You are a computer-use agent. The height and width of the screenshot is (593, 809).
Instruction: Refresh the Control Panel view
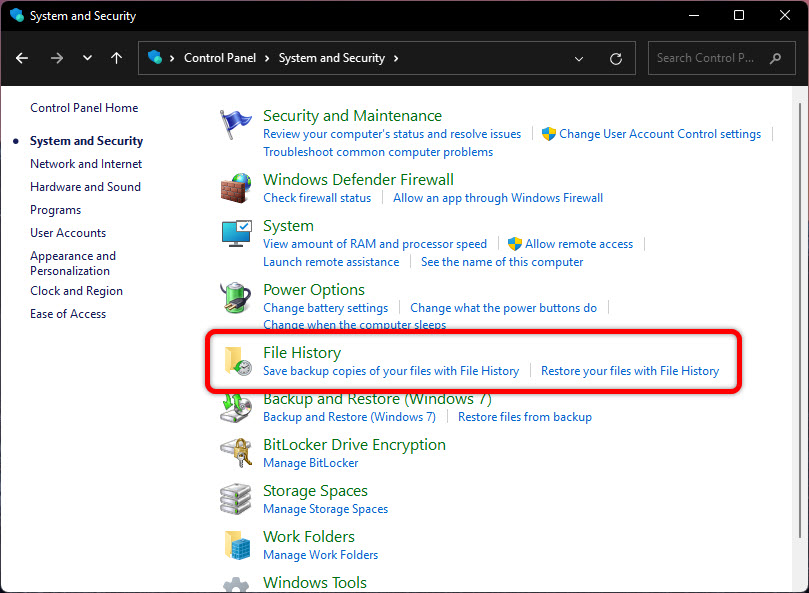[x=616, y=59]
